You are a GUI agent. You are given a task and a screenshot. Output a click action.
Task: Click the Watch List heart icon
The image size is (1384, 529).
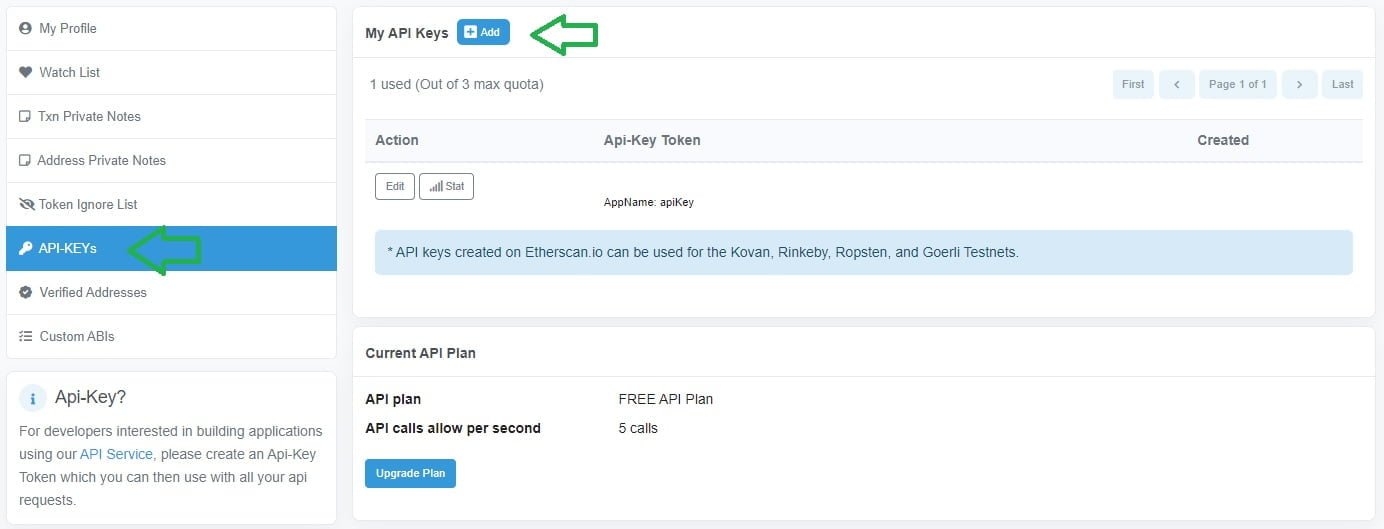26,73
